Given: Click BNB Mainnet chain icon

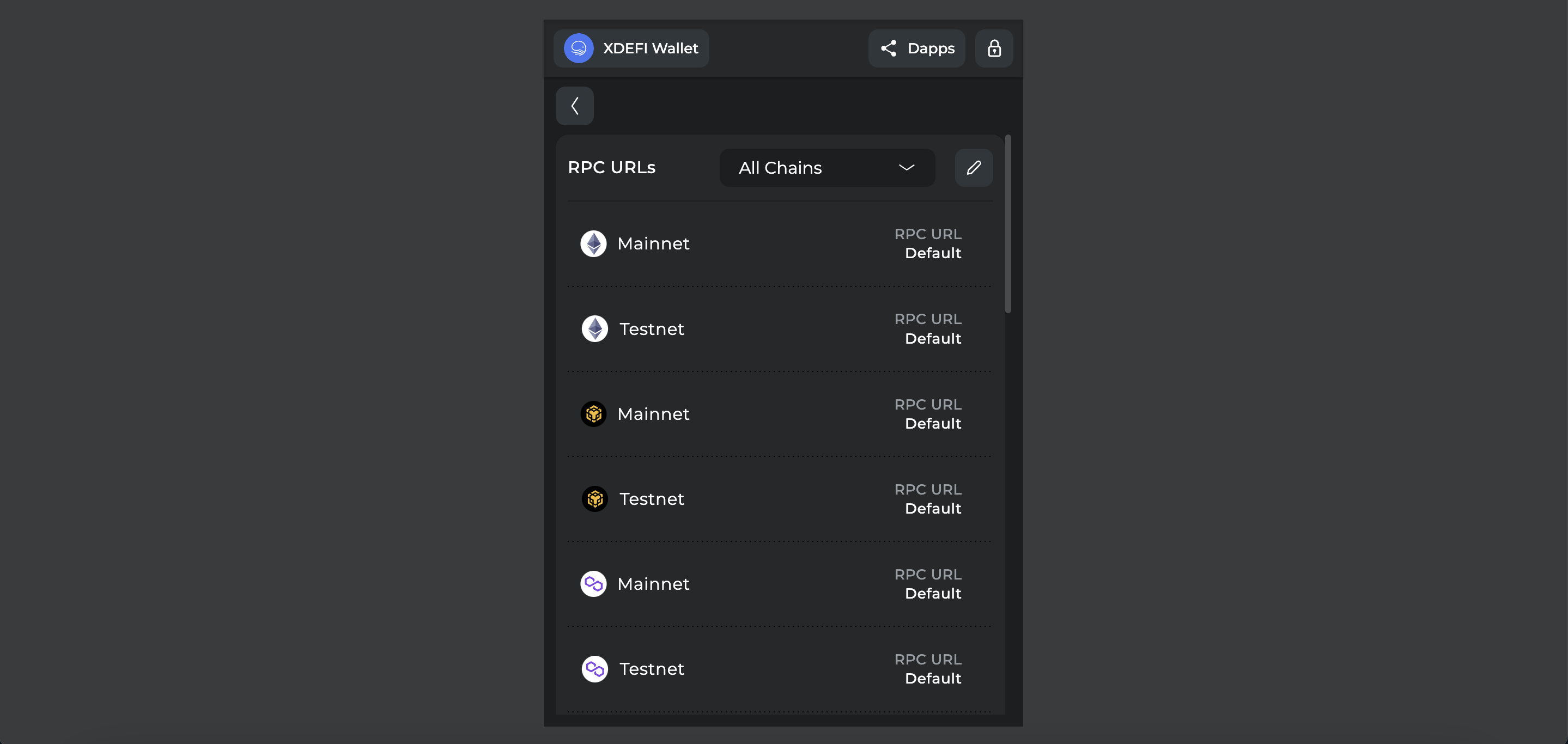Looking at the screenshot, I should 593,414.
